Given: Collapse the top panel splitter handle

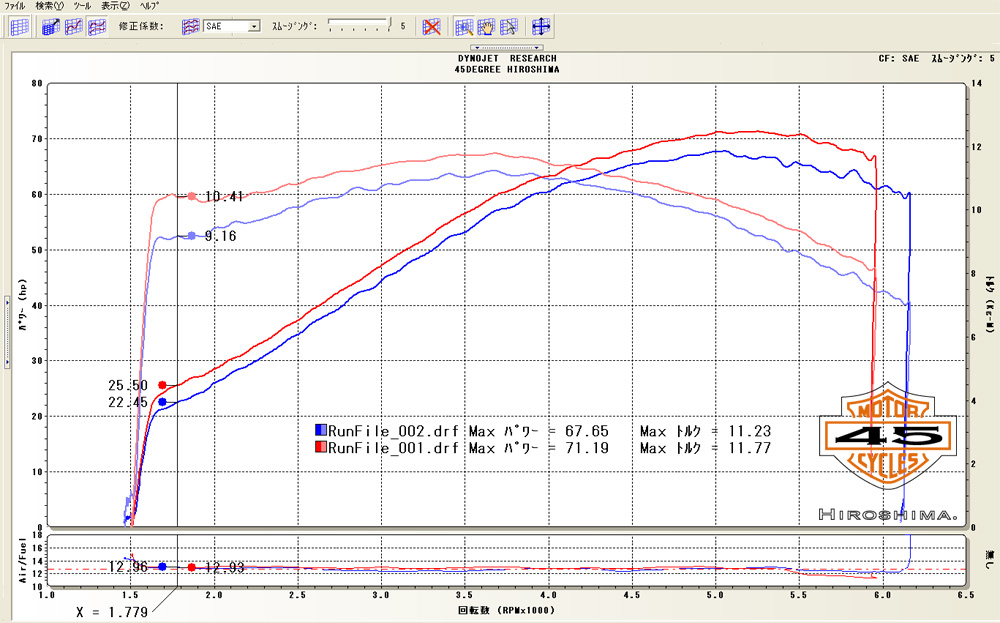Looking at the screenshot, I should [x=506, y=47].
